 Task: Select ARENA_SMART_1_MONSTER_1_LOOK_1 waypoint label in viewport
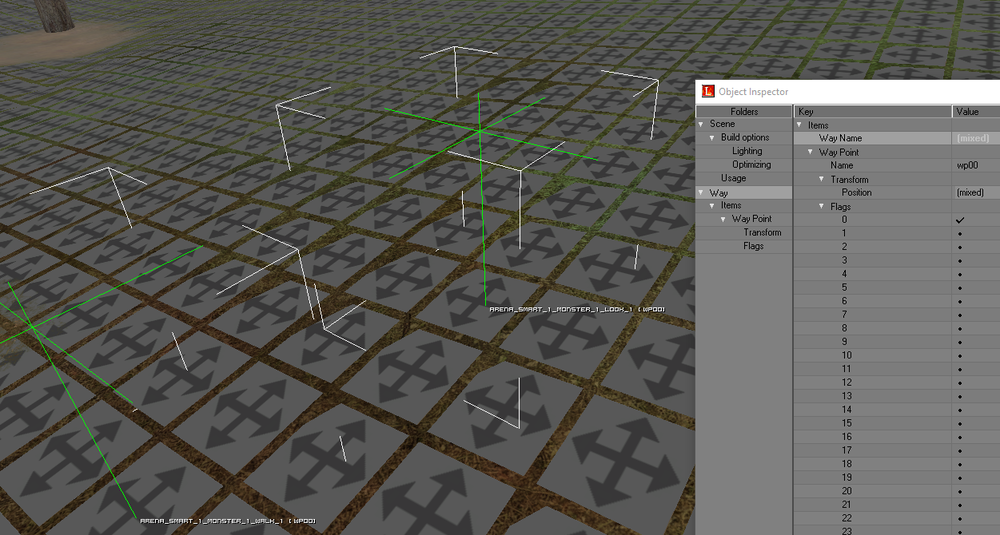577,309
